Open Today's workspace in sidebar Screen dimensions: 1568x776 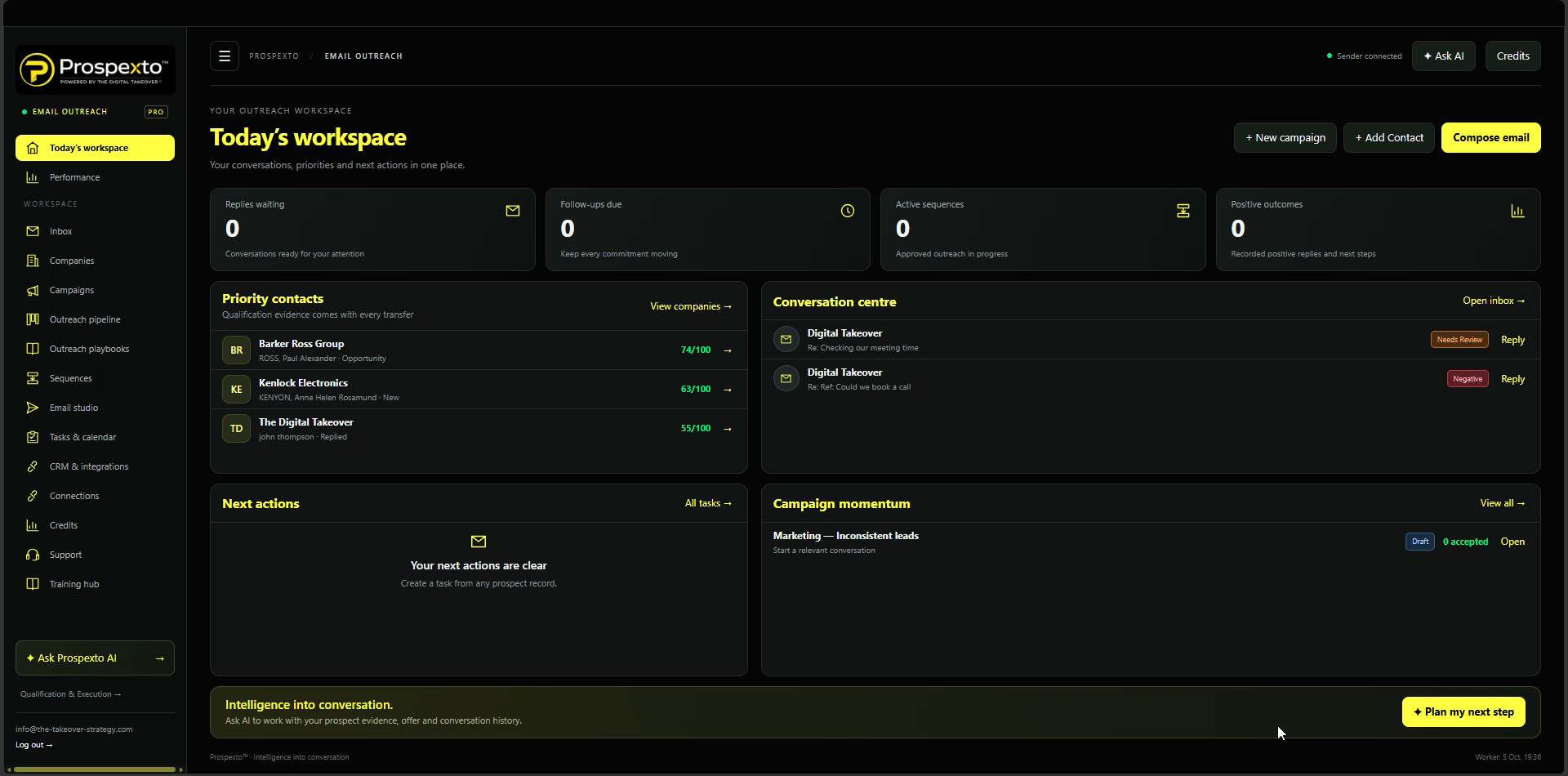tap(95, 148)
